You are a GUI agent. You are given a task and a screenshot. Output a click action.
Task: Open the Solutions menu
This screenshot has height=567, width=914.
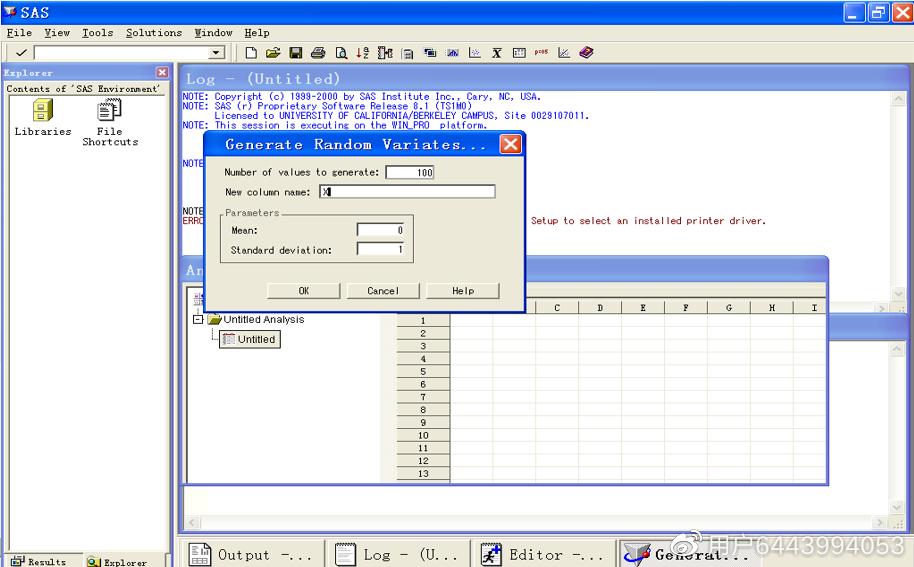tap(154, 33)
